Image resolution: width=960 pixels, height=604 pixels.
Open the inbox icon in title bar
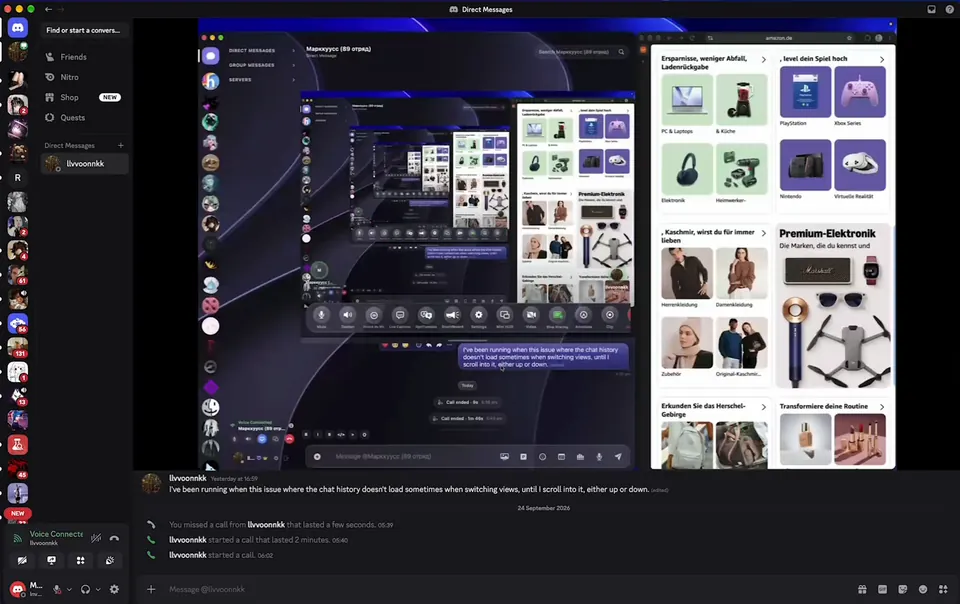point(931,9)
